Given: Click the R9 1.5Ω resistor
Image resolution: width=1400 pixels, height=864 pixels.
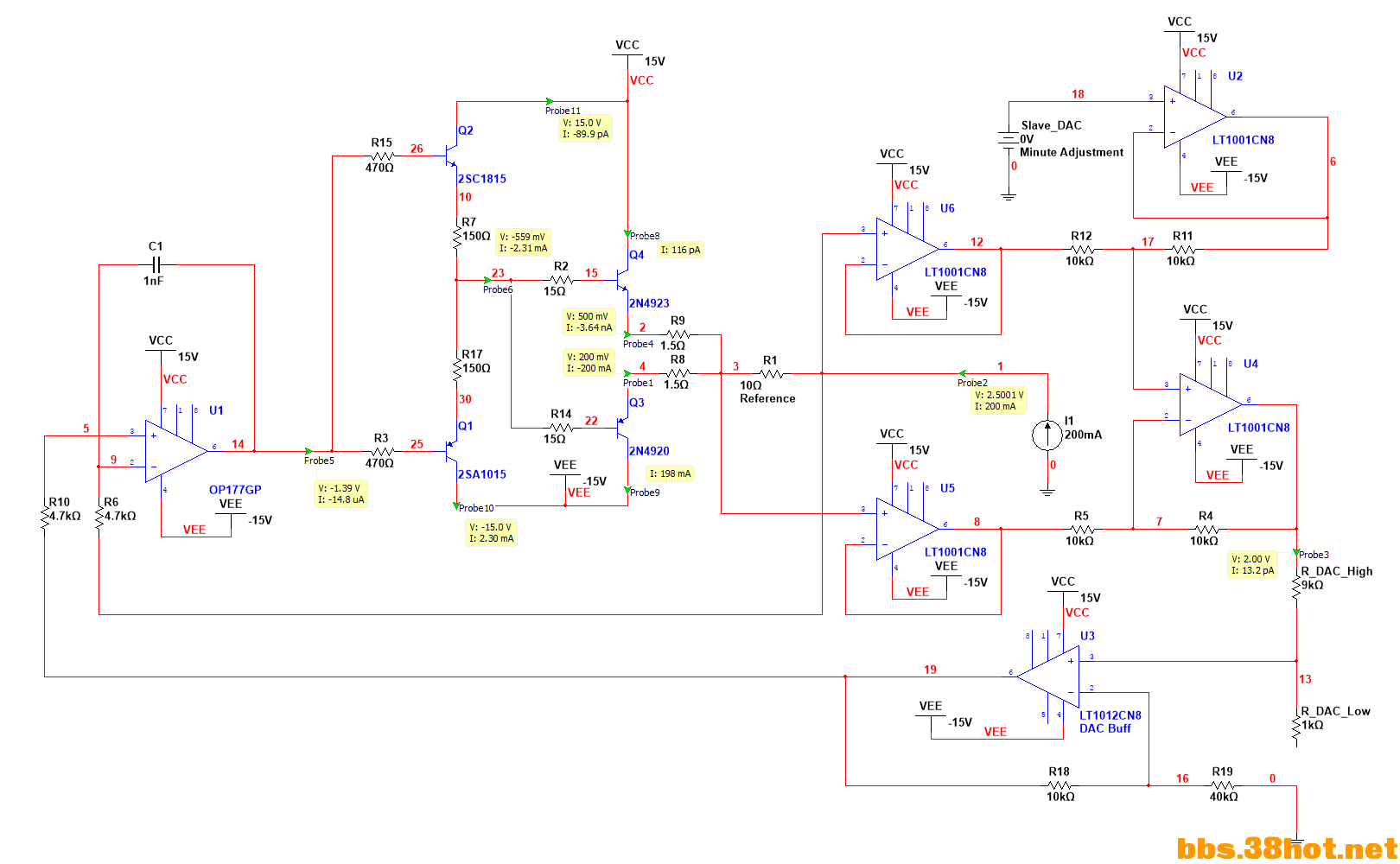Looking at the screenshot, I should (678, 334).
